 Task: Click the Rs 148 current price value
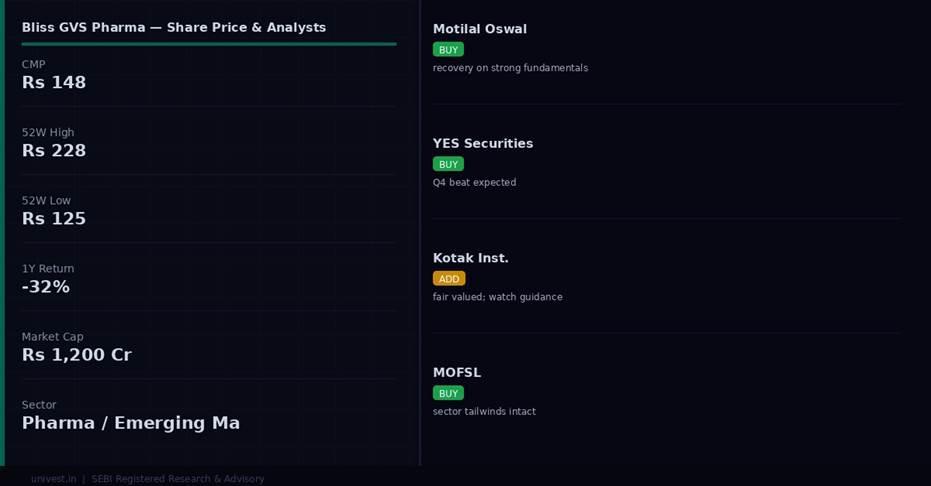pos(54,82)
